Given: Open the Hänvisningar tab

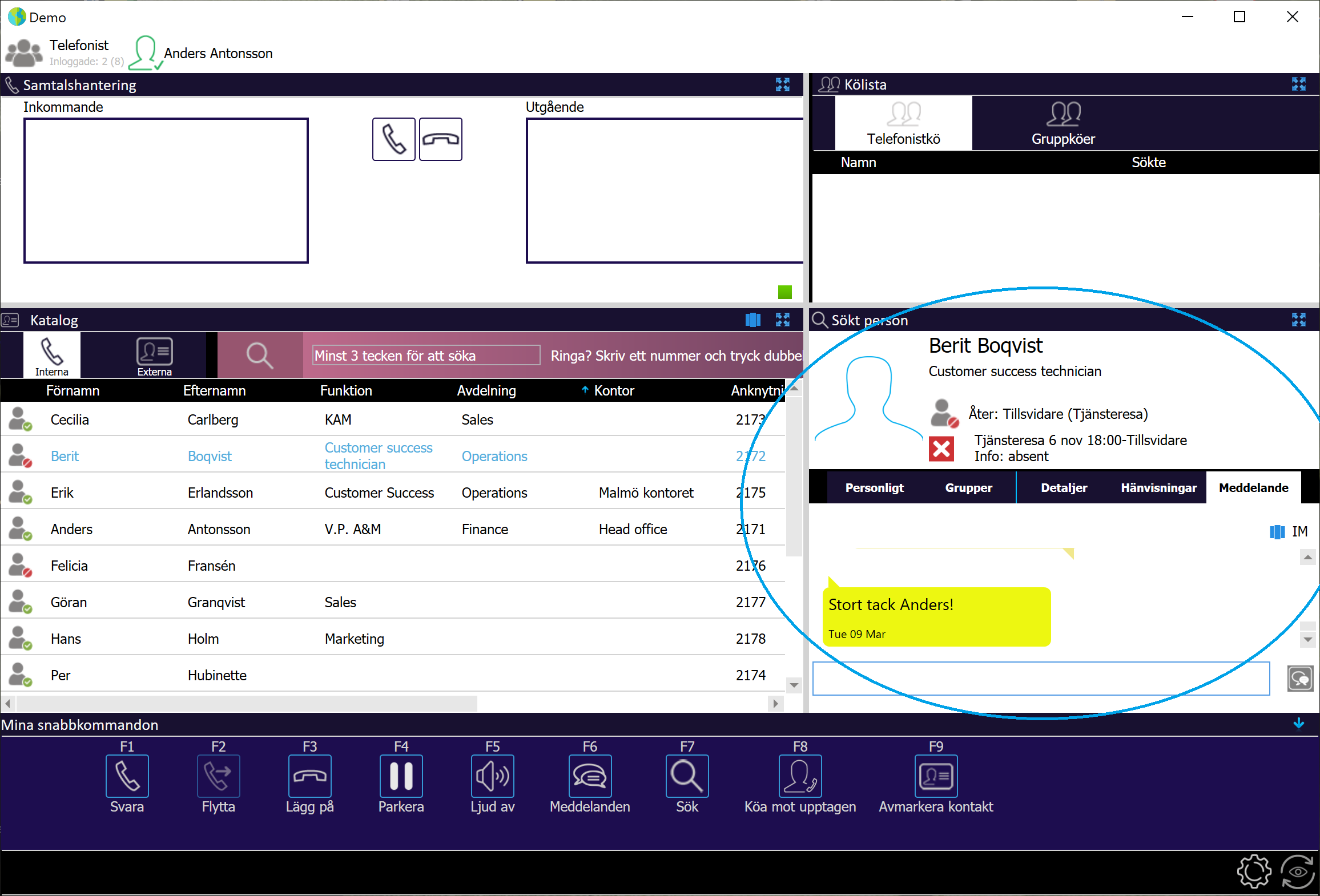Looking at the screenshot, I should click(x=1158, y=488).
